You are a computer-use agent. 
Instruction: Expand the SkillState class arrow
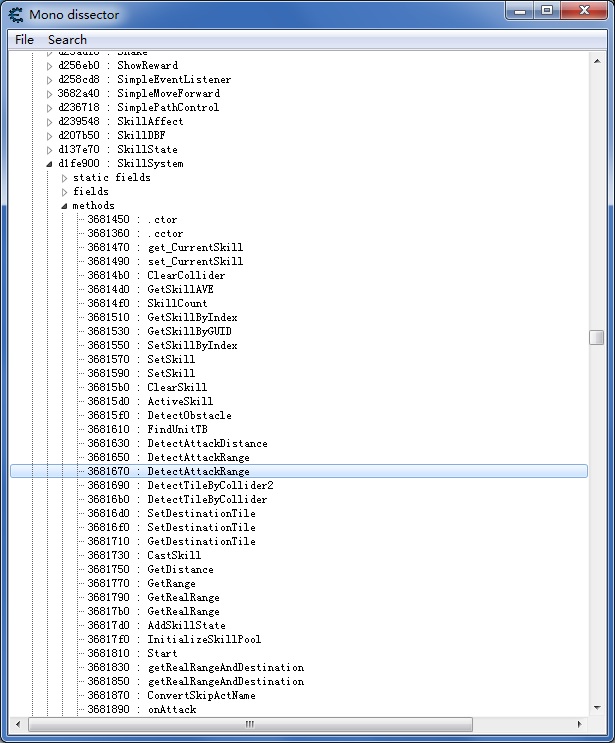coord(50,150)
